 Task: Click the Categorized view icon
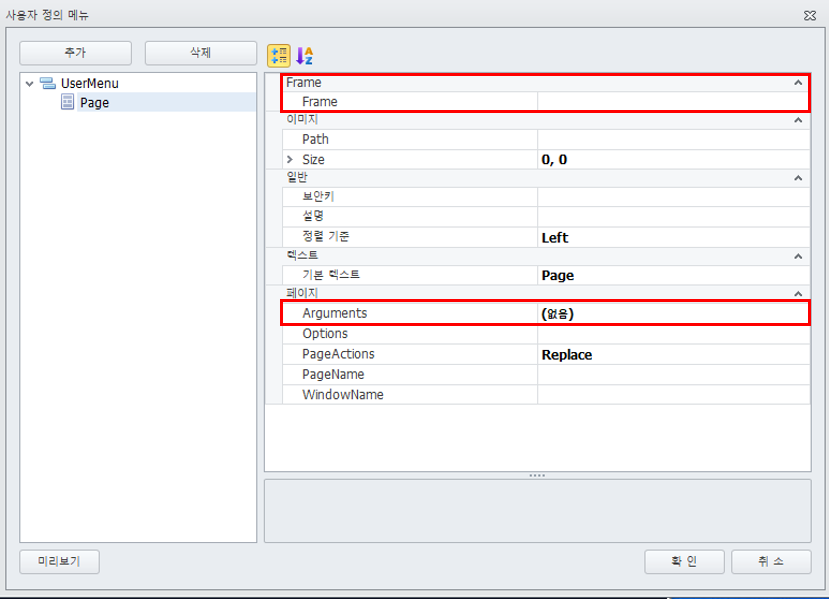click(x=279, y=55)
